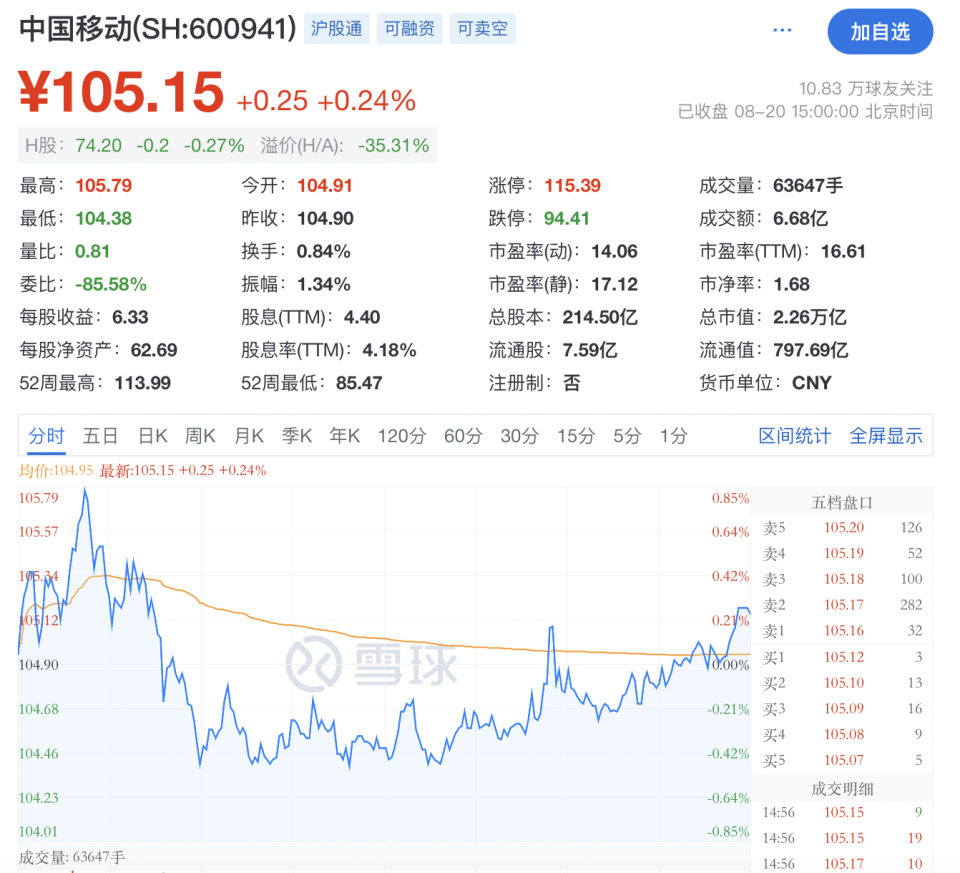960x873 pixels.
Task: Click the 成交量 value 63647手
Action: point(808,185)
